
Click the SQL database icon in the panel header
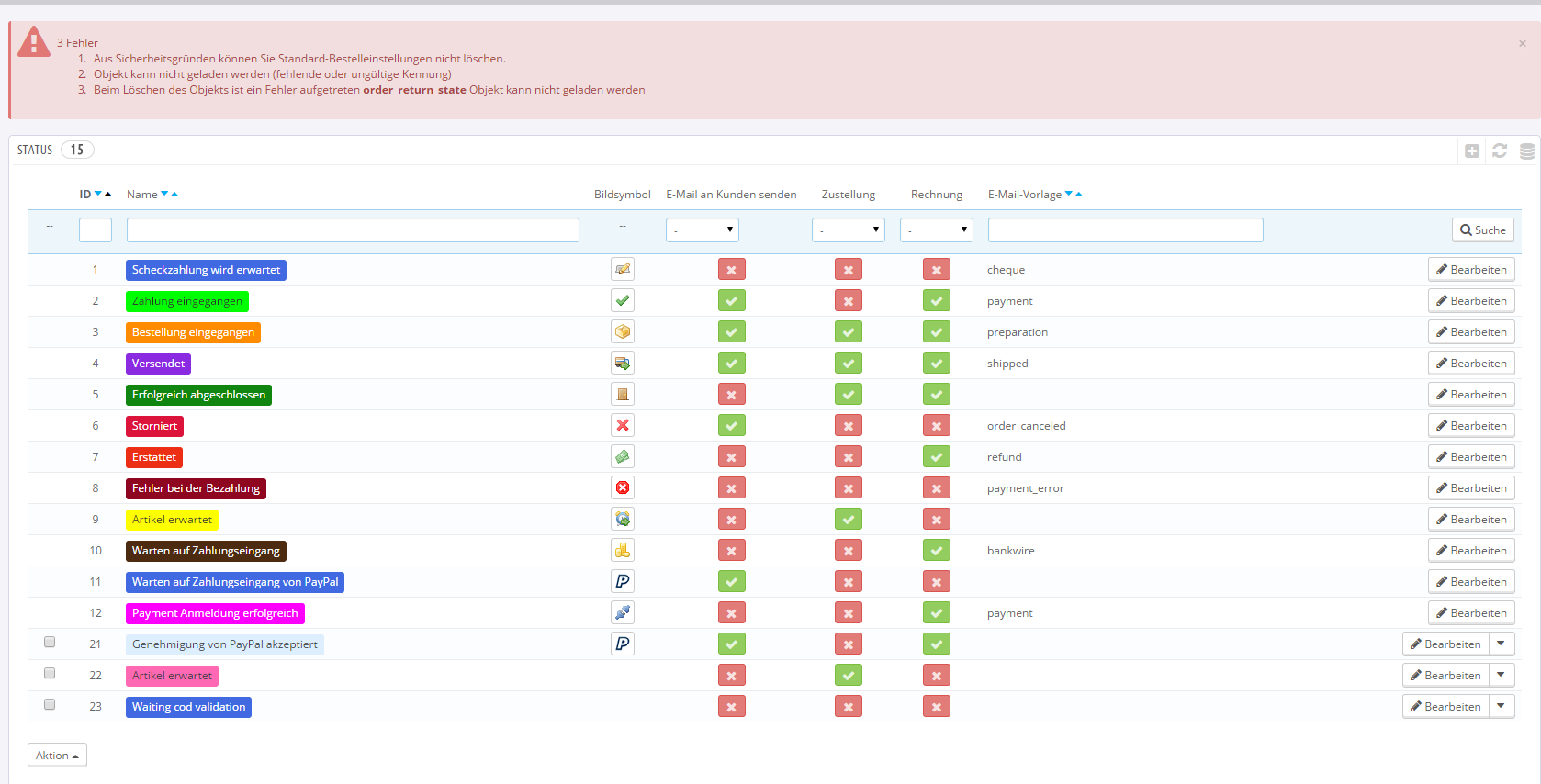[1526, 151]
